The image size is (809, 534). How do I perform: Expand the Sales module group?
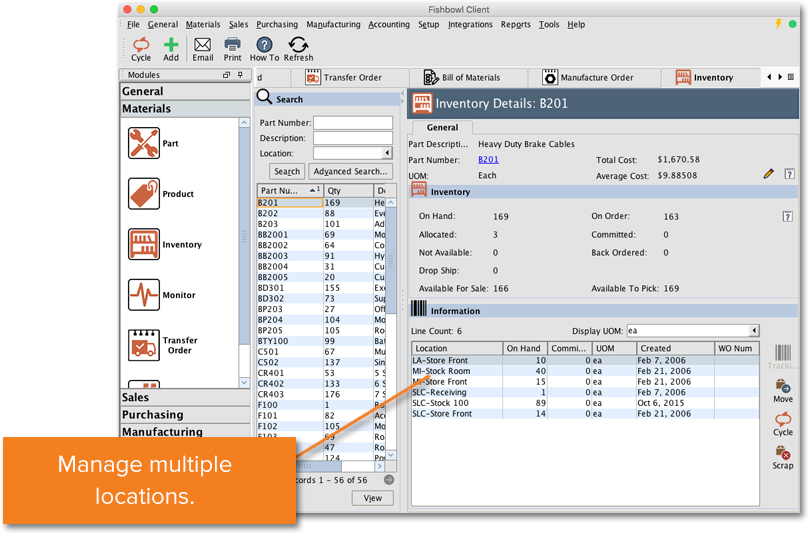[x=185, y=397]
